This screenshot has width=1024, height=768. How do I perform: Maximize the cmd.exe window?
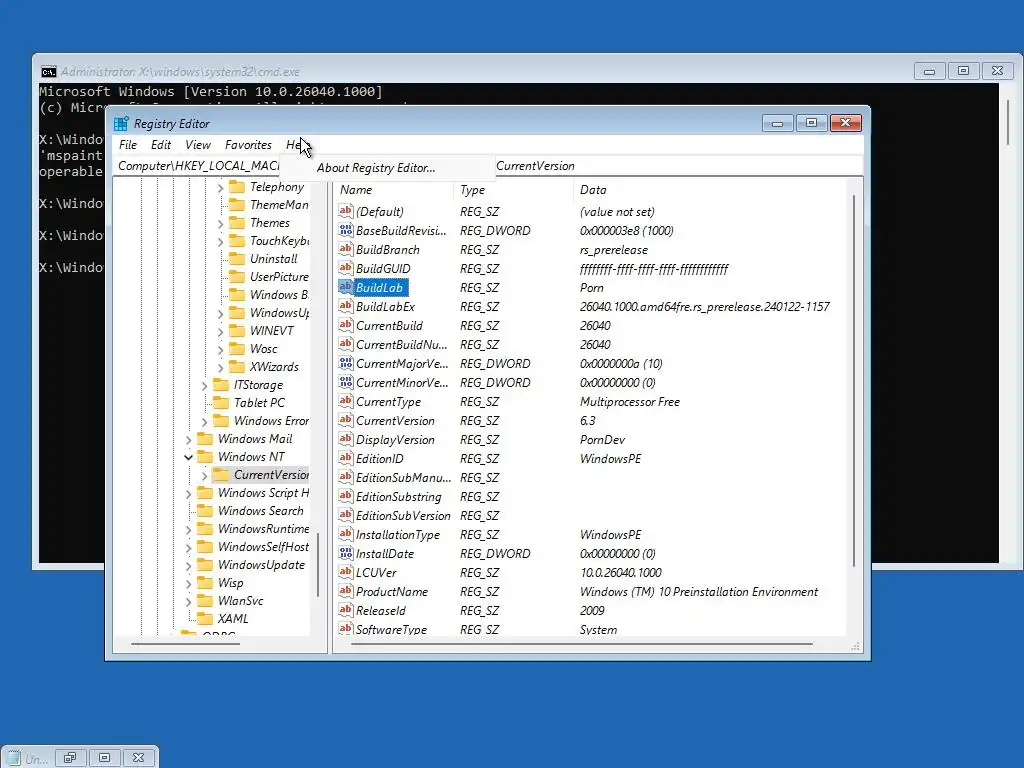[963, 71]
